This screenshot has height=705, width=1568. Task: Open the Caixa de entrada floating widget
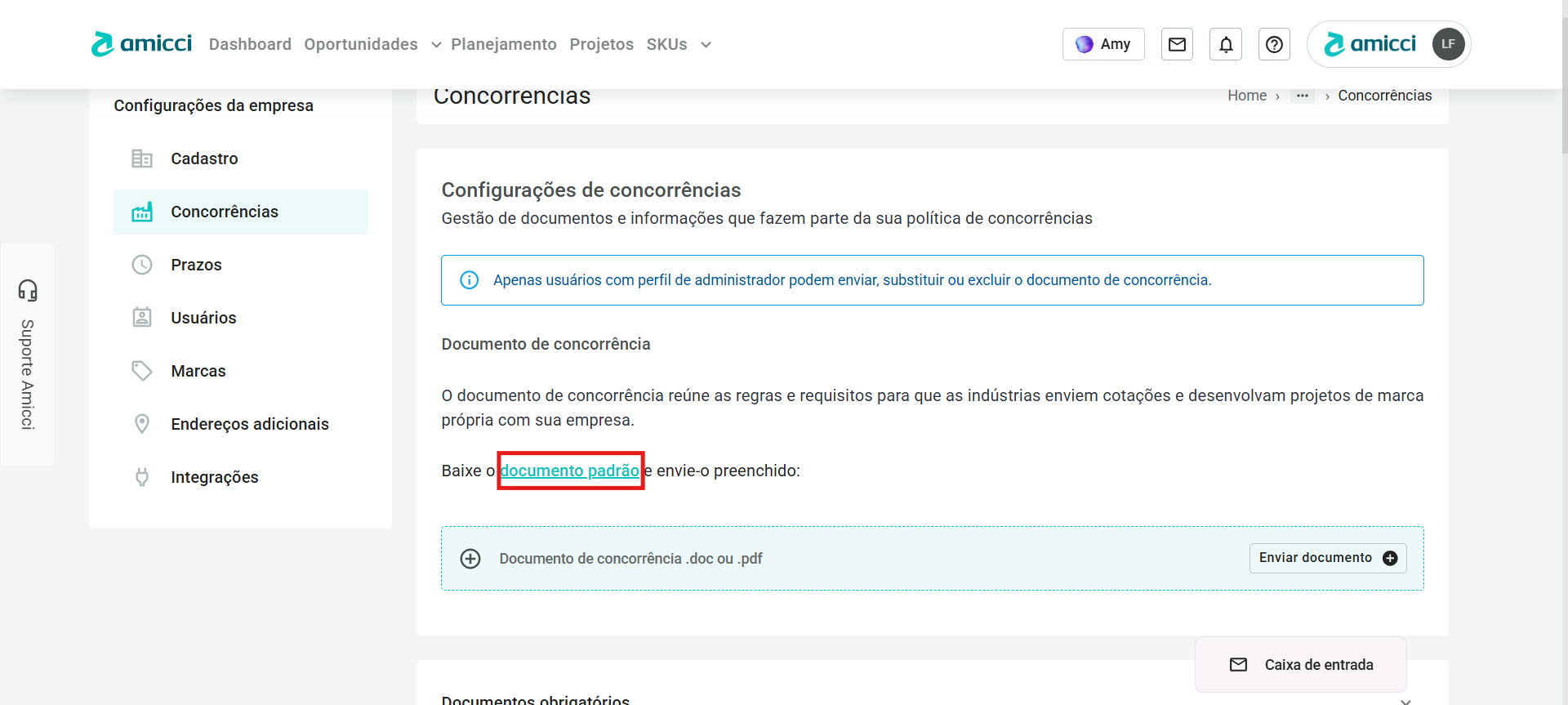pyautogui.click(x=1301, y=665)
